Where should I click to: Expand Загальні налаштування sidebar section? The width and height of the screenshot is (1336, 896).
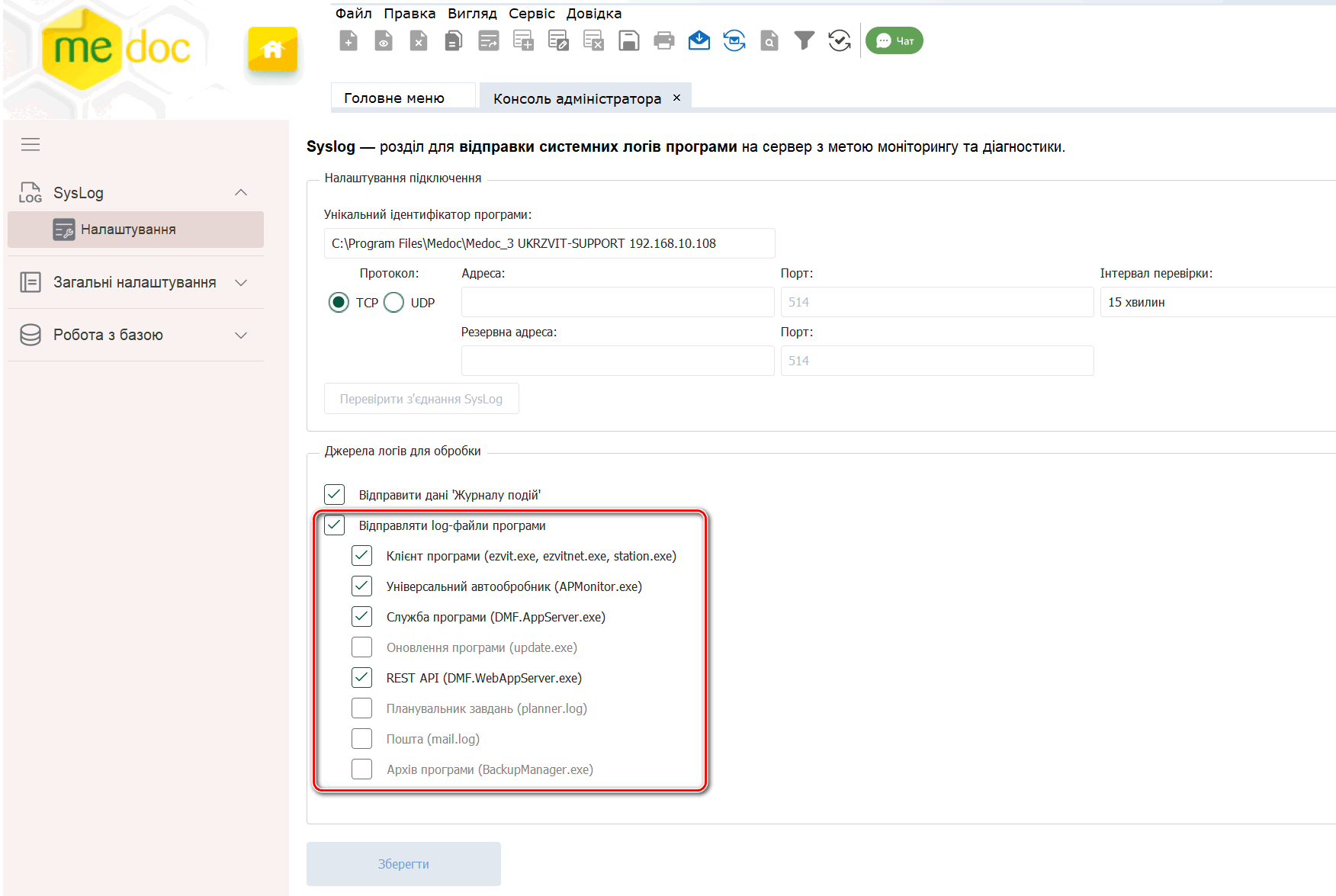pyautogui.click(x=241, y=283)
